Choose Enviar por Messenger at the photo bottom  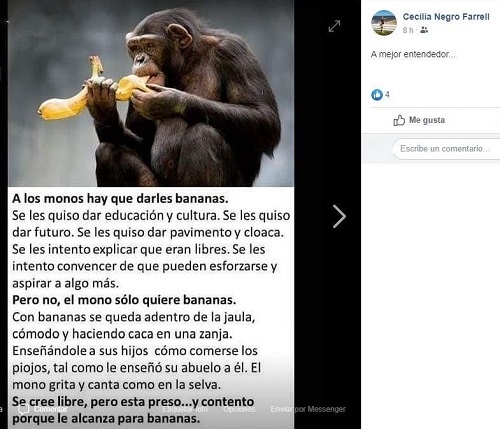pos(308,409)
